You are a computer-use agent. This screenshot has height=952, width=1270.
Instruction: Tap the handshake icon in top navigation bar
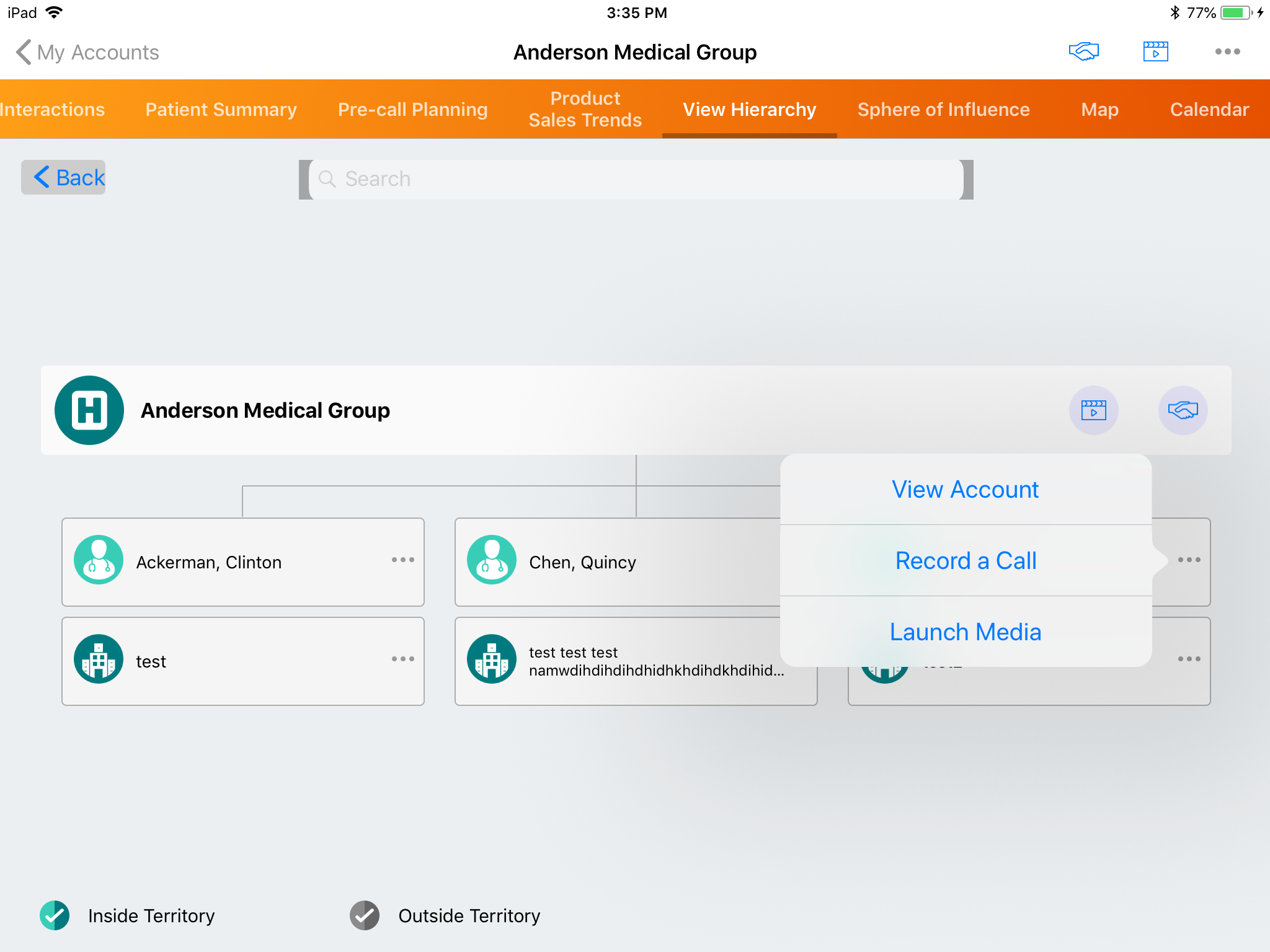pyautogui.click(x=1083, y=51)
